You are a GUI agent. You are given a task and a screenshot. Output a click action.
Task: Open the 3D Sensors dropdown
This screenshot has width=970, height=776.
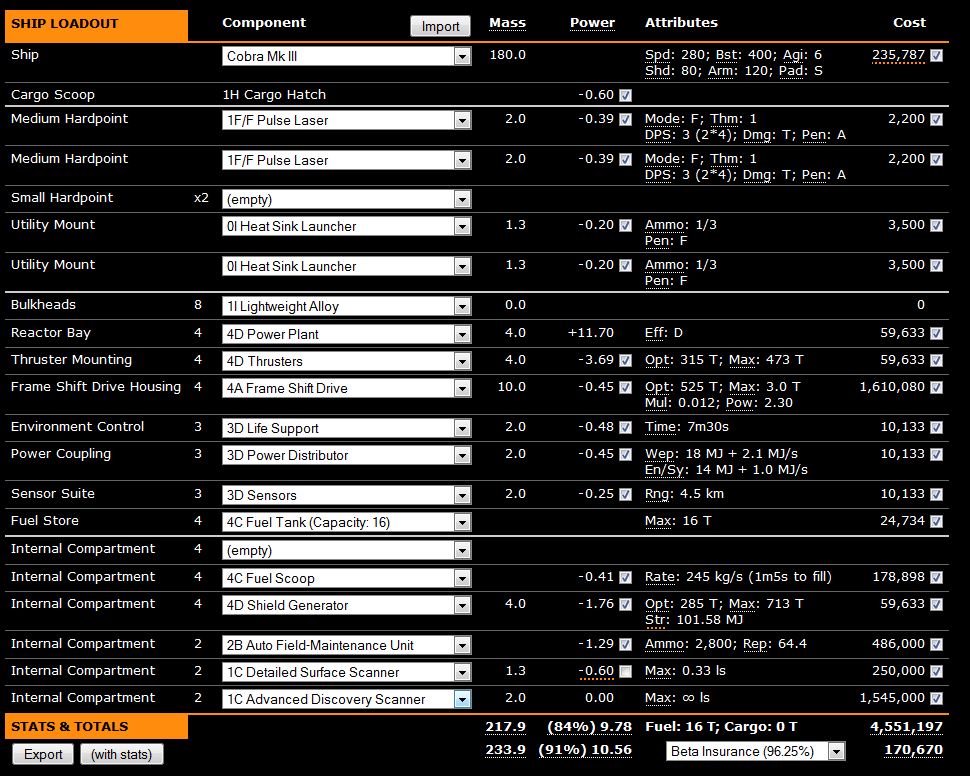[x=346, y=495]
